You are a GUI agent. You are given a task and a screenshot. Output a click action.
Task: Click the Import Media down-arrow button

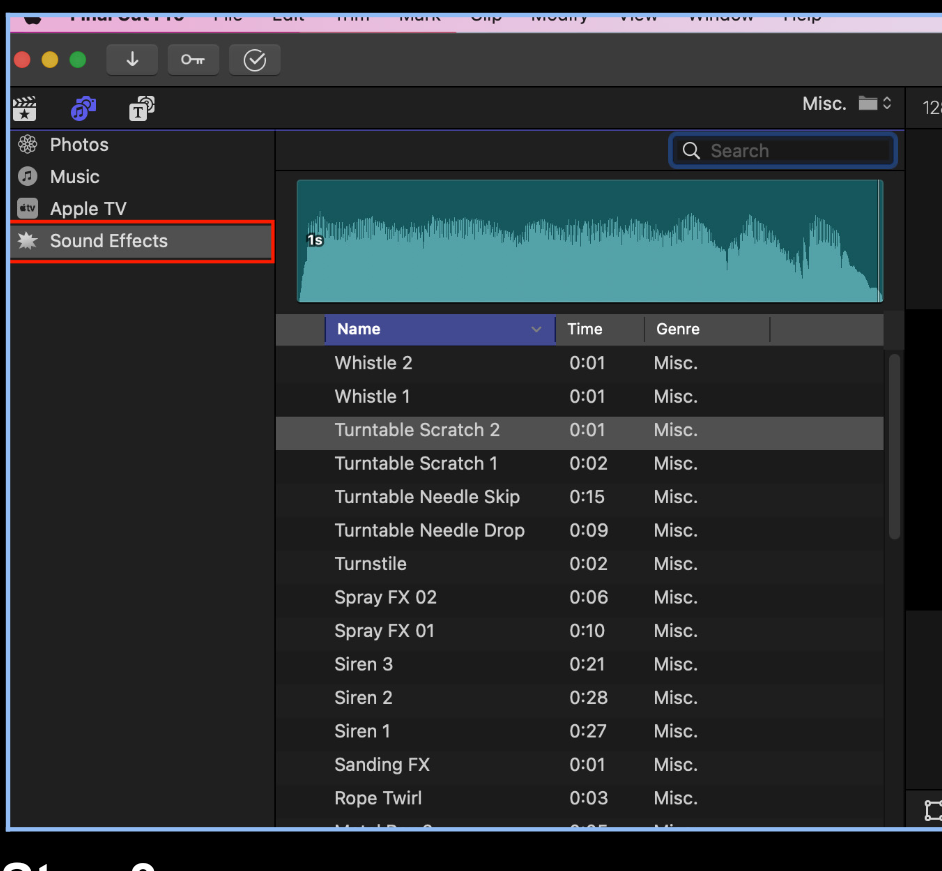point(132,59)
